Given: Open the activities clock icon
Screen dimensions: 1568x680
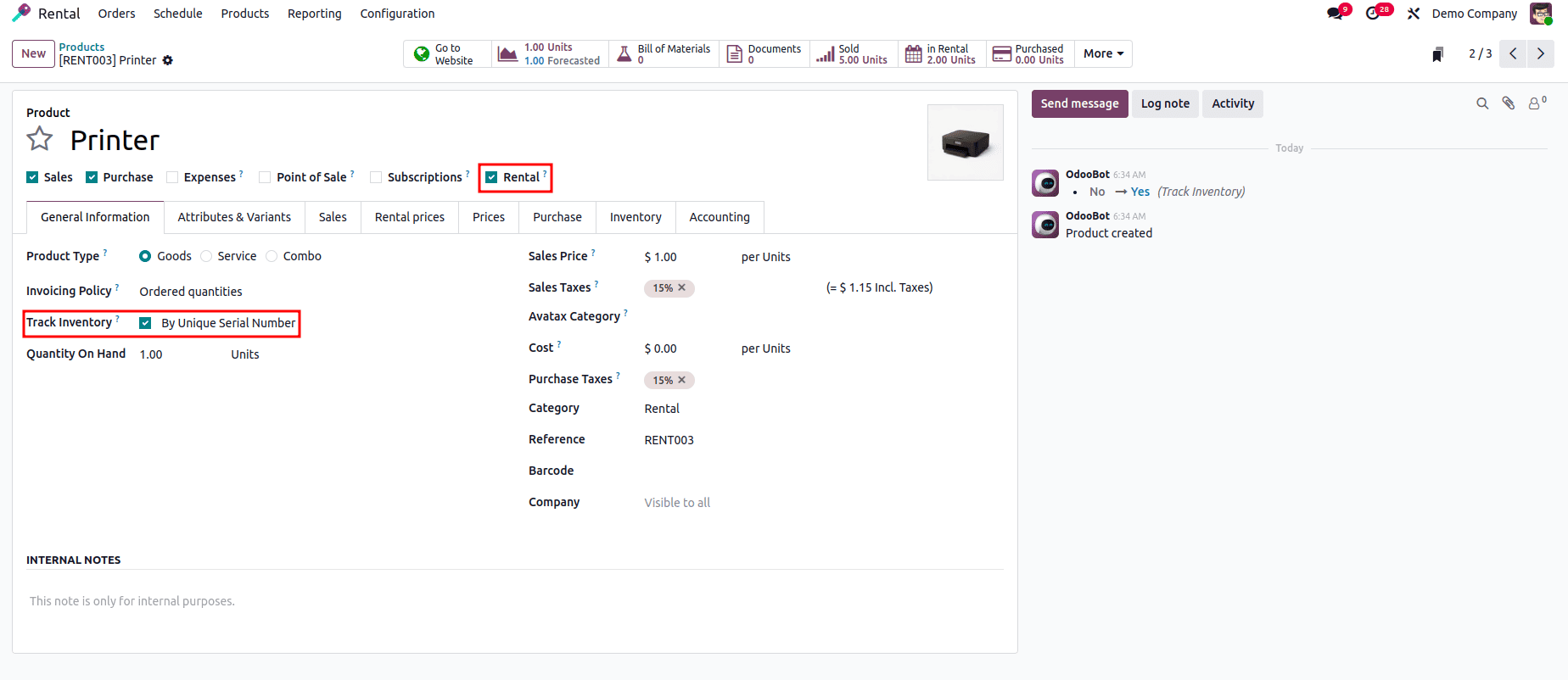Looking at the screenshot, I should [1373, 14].
